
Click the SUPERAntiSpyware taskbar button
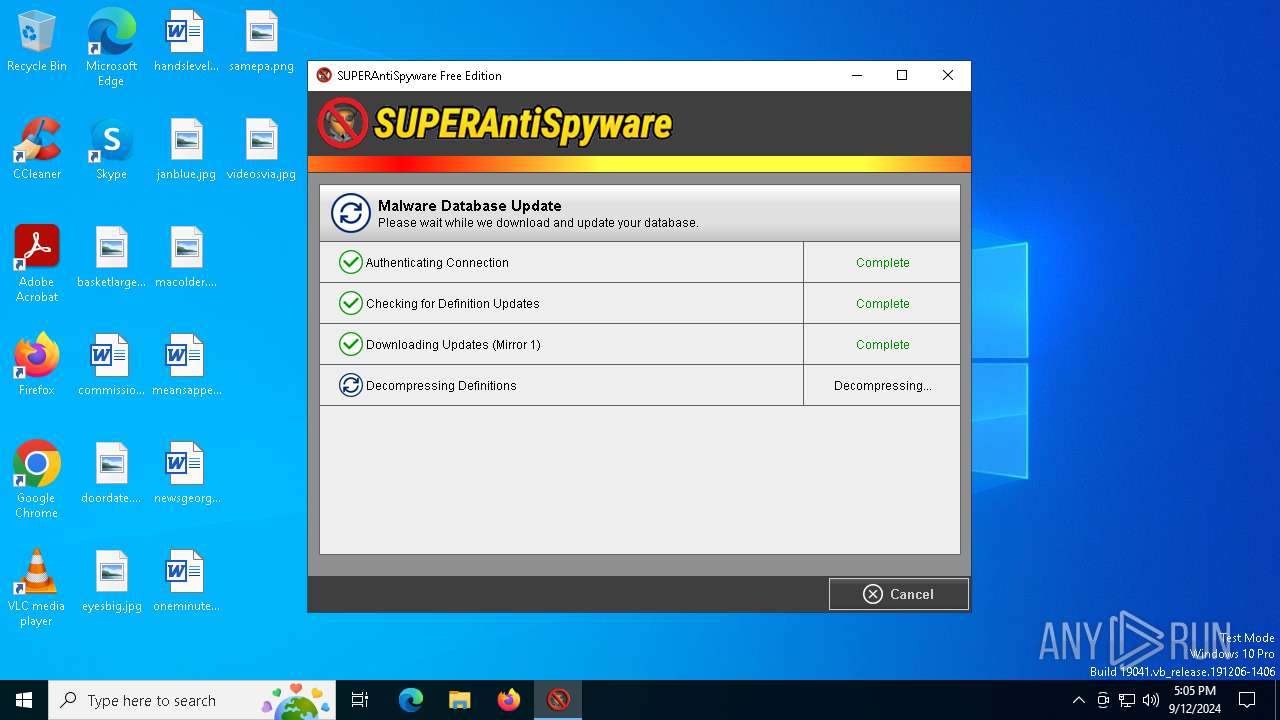click(x=558, y=700)
